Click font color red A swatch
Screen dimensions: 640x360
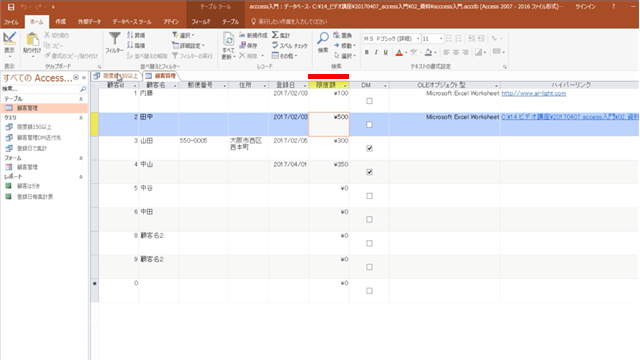coord(399,52)
